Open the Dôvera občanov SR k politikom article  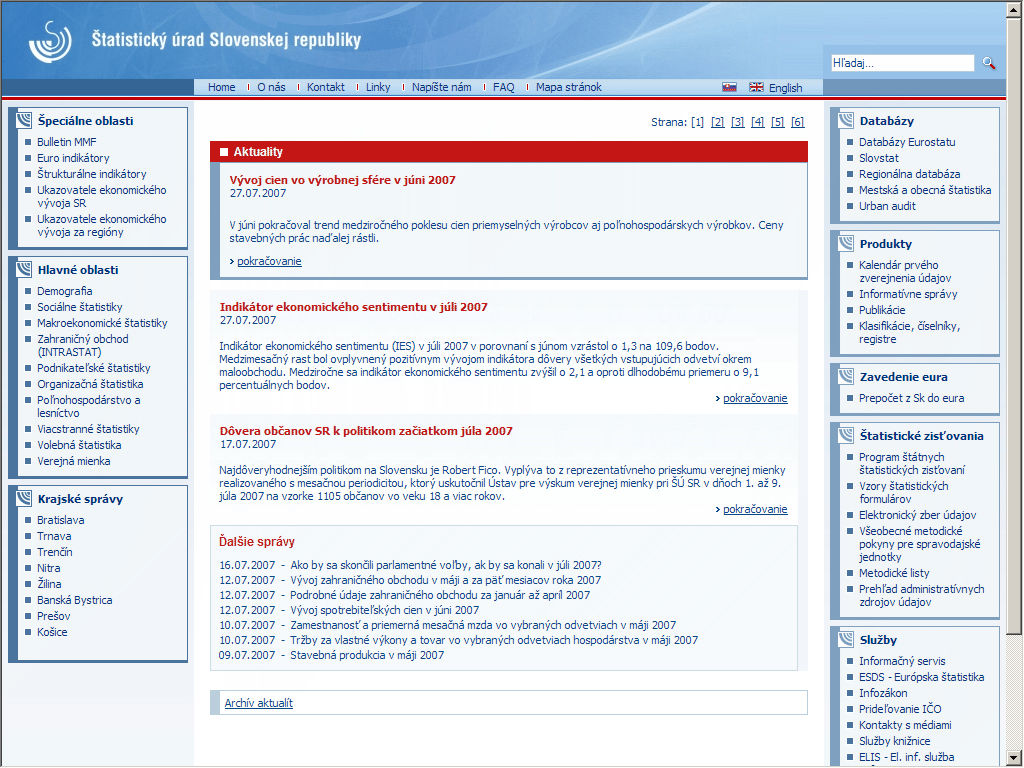point(366,431)
